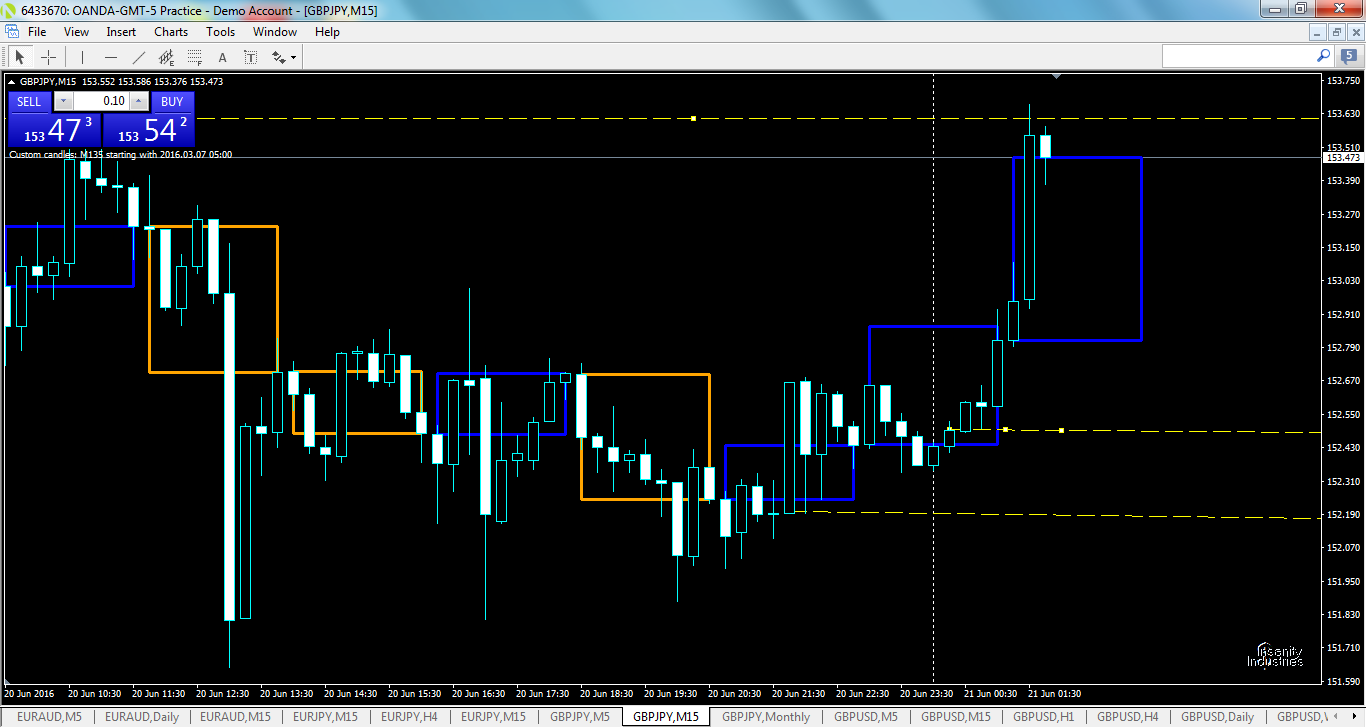Select the Horizontal Line drawing tool

click(111, 57)
